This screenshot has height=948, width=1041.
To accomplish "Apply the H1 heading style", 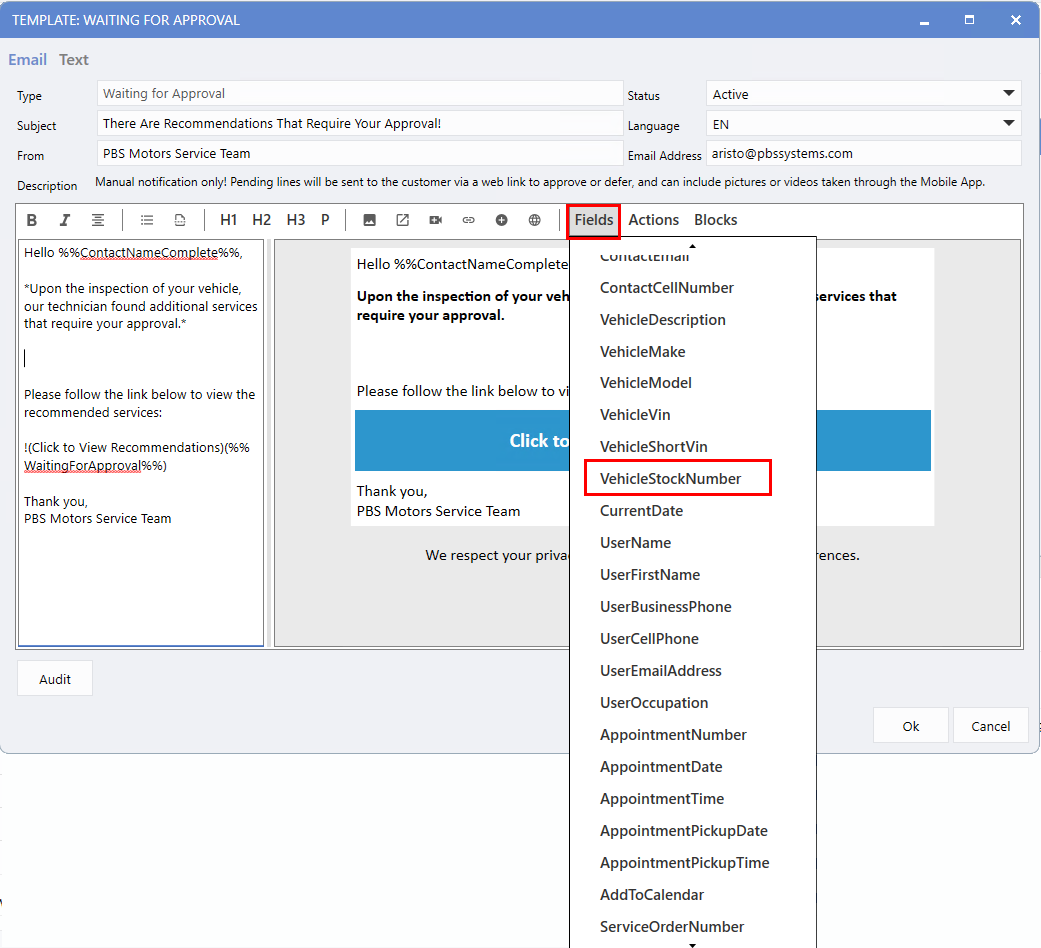I will pyautogui.click(x=229, y=220).
